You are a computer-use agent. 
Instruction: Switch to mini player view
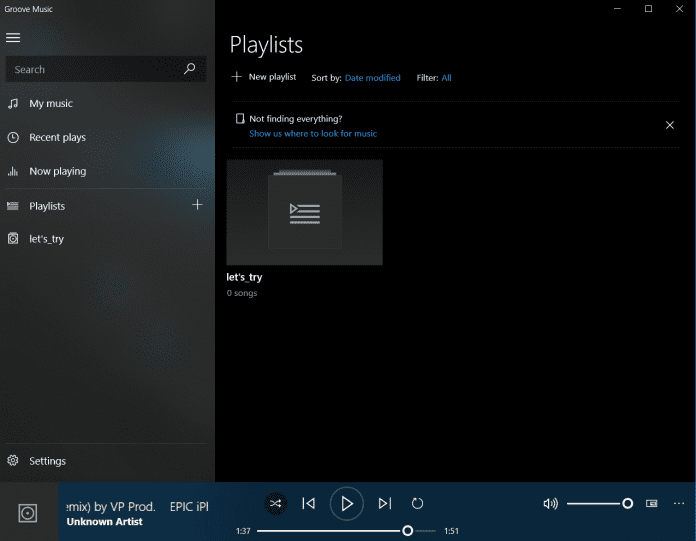click(652, 503)
